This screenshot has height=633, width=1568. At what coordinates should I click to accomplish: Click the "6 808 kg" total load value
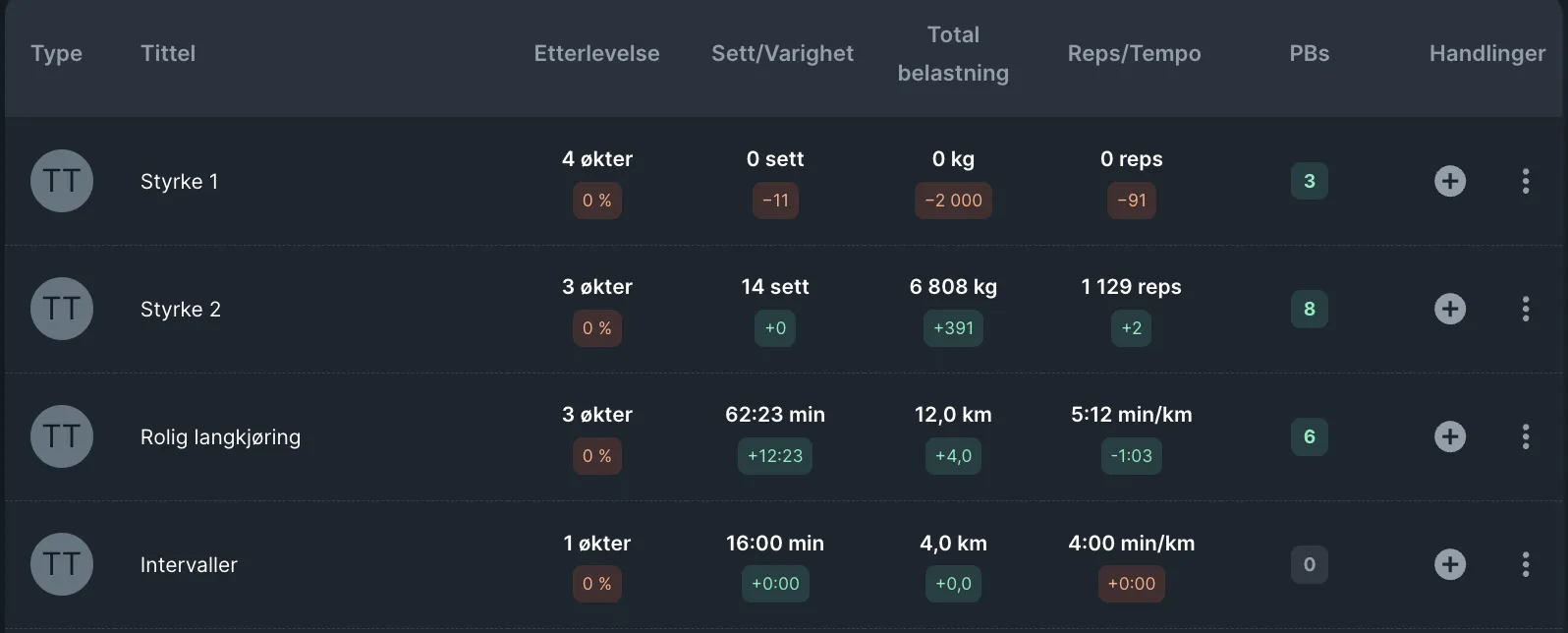953,286
